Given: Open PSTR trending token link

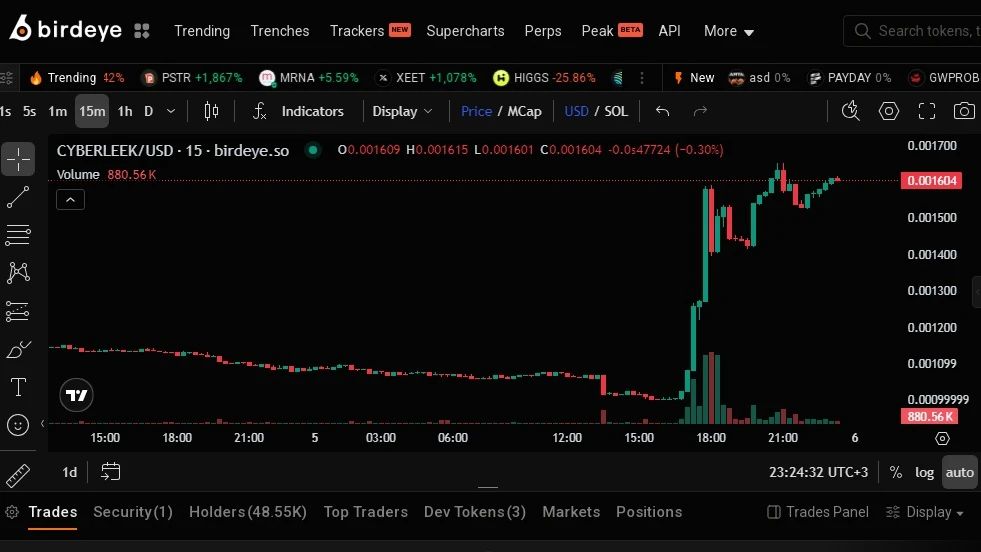Looking at the screenshot, I should [192, 78].
